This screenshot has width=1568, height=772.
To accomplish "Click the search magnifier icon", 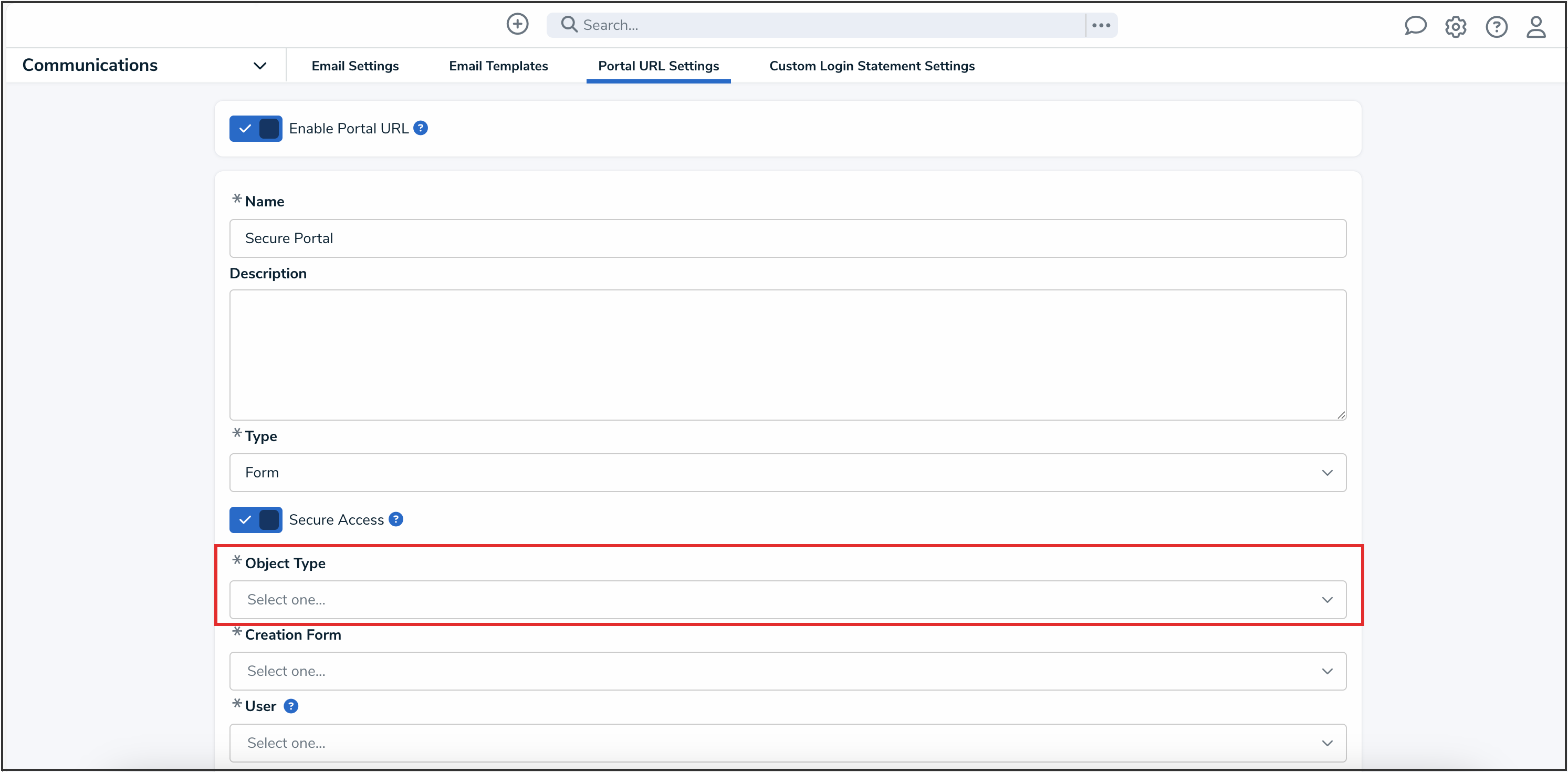I will (569, 24).
